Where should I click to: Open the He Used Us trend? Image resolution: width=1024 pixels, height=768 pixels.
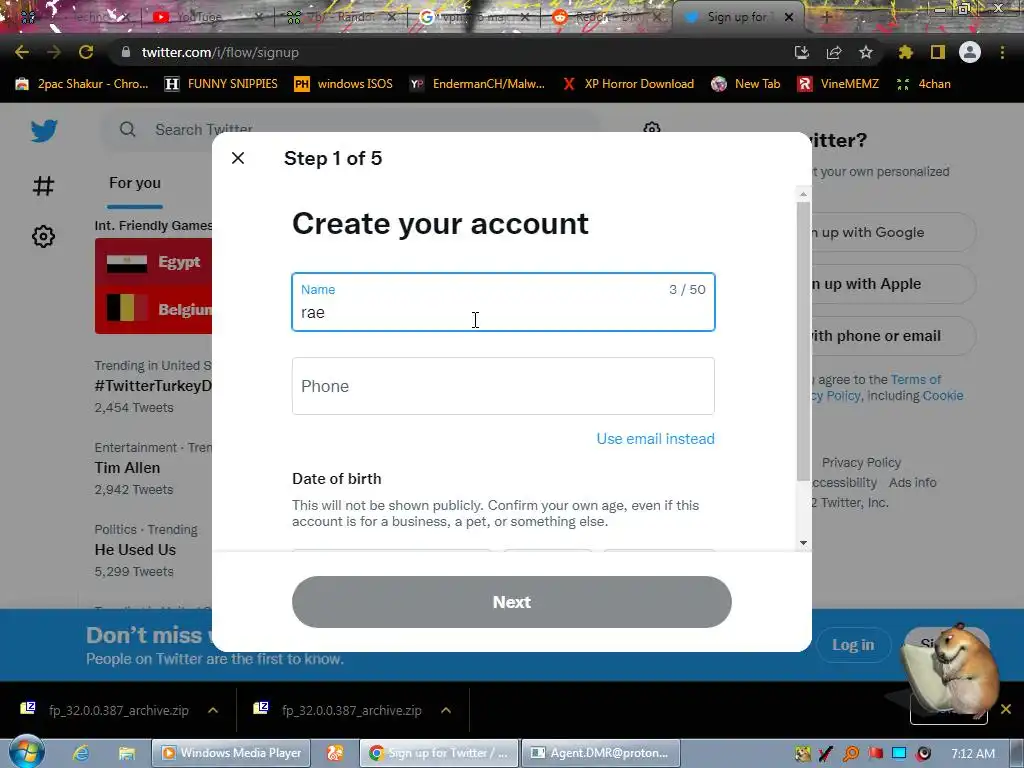pos(135,550)
